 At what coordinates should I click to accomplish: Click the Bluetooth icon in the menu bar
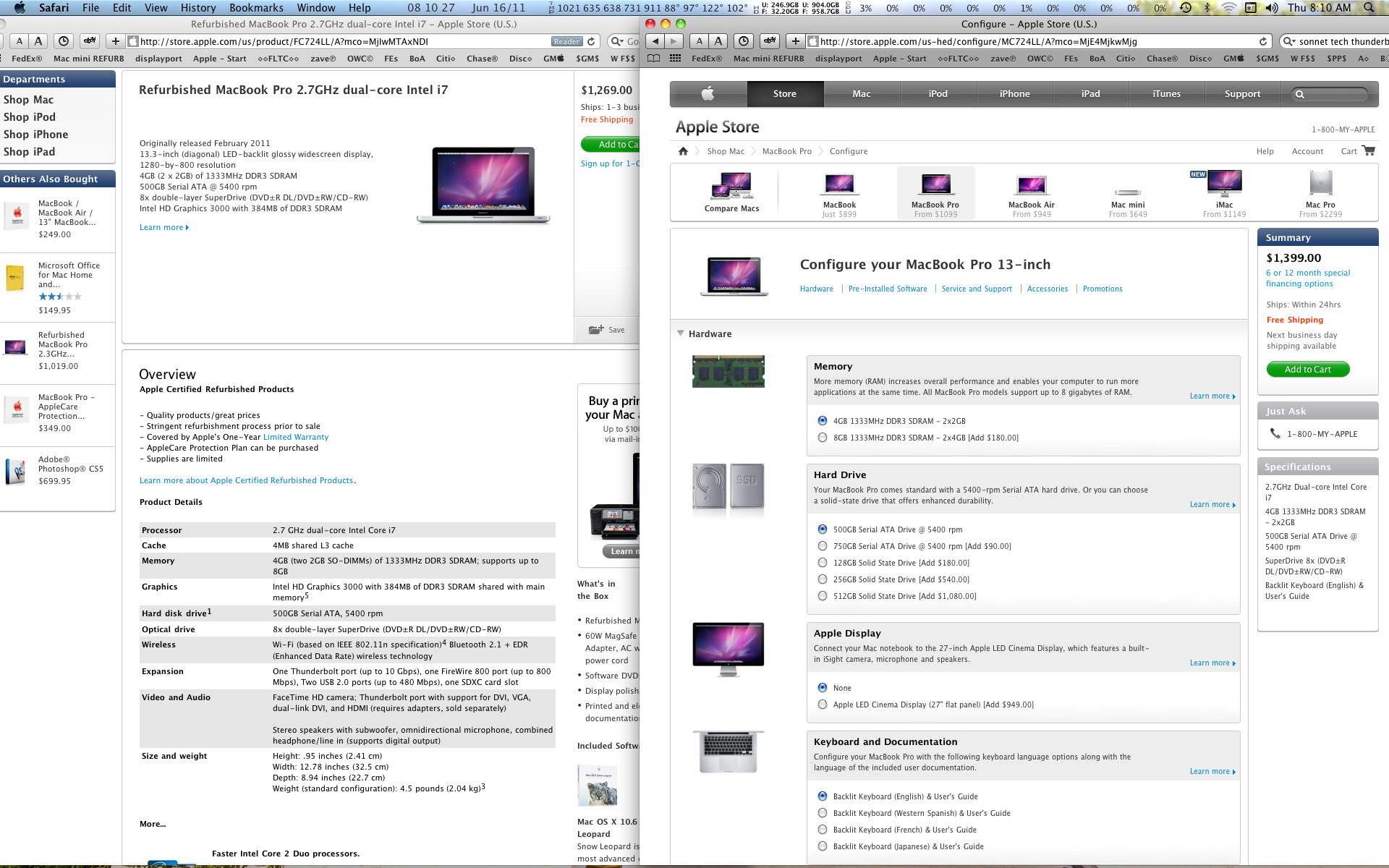click(x=1207, y=7)
